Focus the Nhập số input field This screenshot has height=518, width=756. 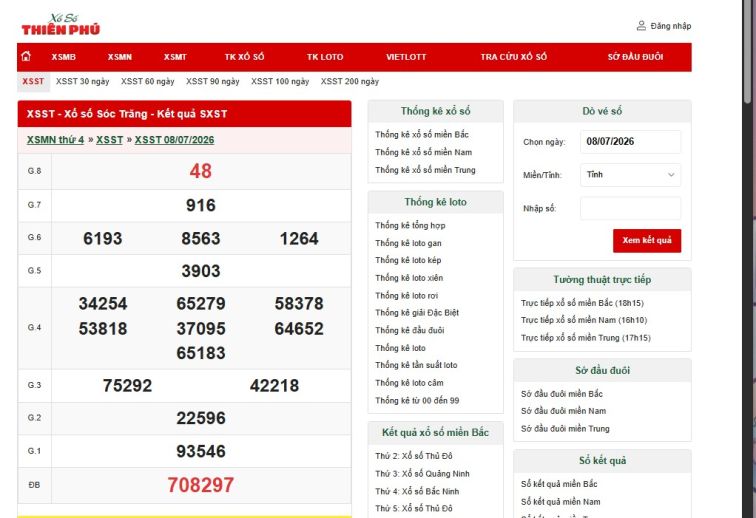coord(631,208)
